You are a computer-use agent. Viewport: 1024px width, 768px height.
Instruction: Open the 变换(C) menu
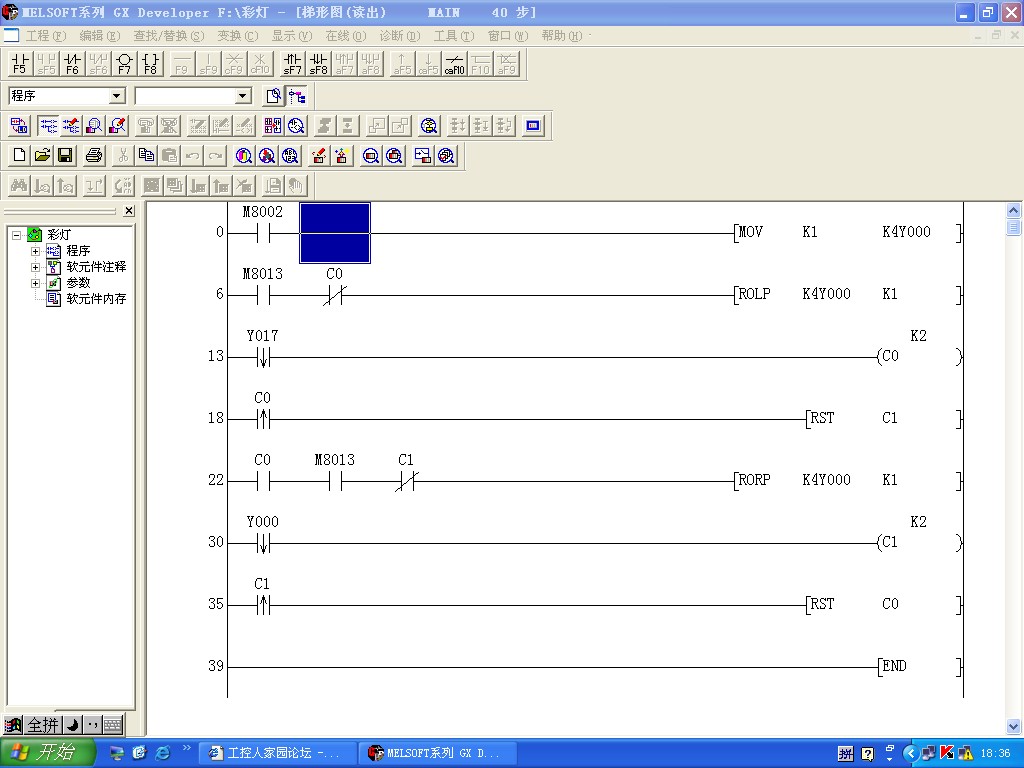coord(236,36)
